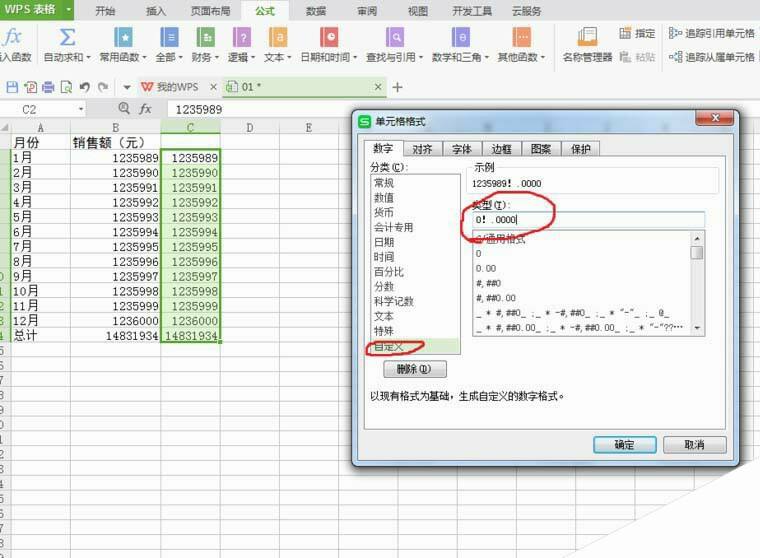
Task: Open the Lookup and Reference (查找与引用) icon
Action: coord(395,37)
